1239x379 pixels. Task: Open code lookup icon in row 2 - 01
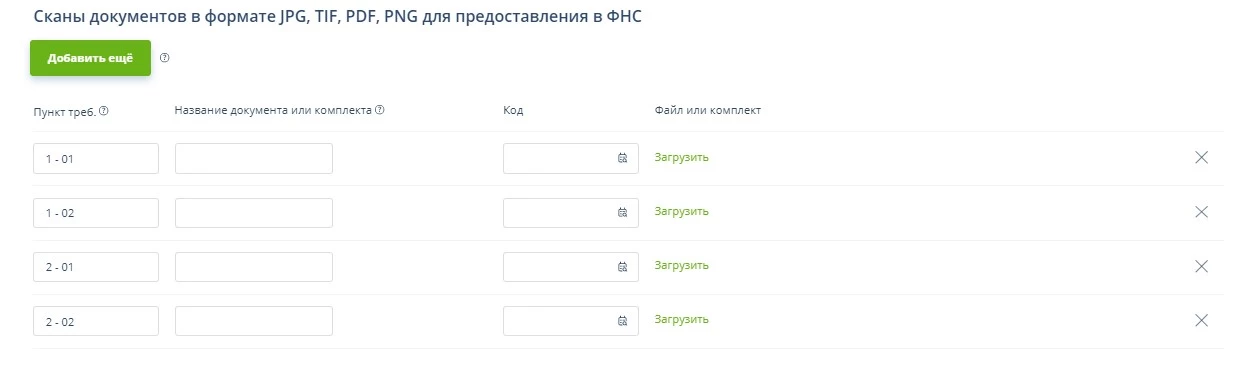point(622,267)
